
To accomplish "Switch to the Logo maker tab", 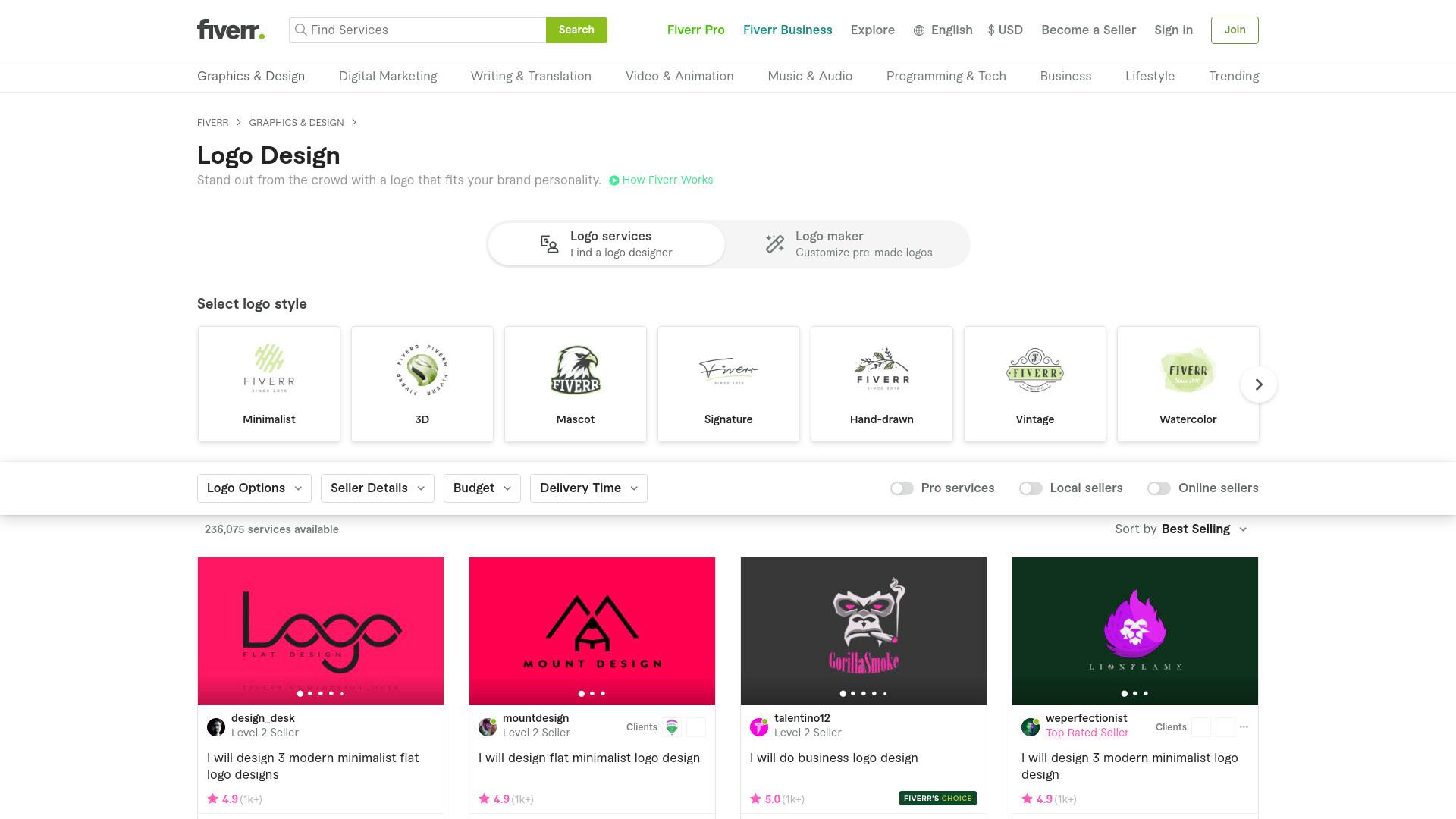I will (848, 244).
